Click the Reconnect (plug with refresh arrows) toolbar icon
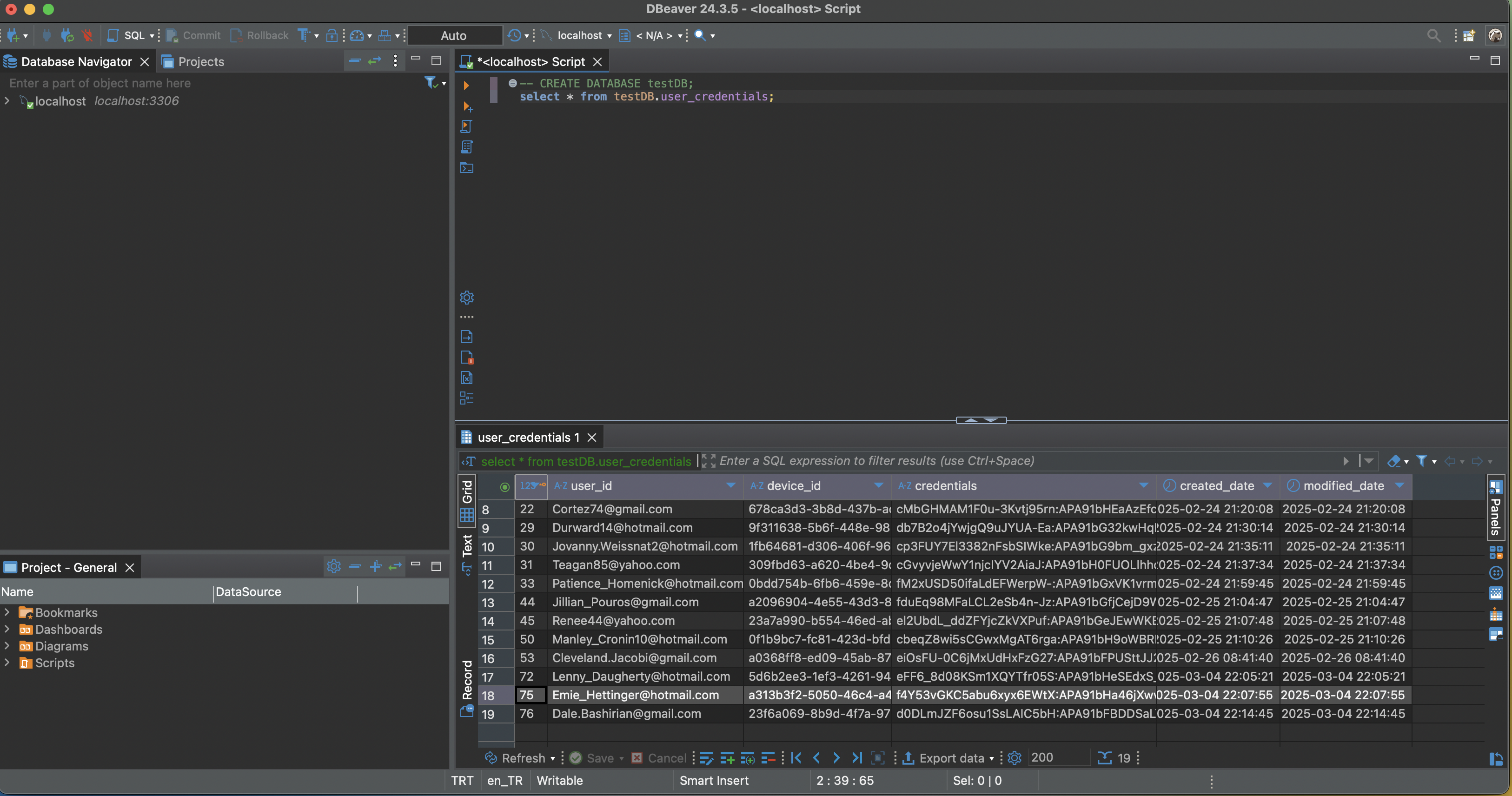Image resolution: width=1512 pixels, height=796 pixels. [x=67, y=36]
